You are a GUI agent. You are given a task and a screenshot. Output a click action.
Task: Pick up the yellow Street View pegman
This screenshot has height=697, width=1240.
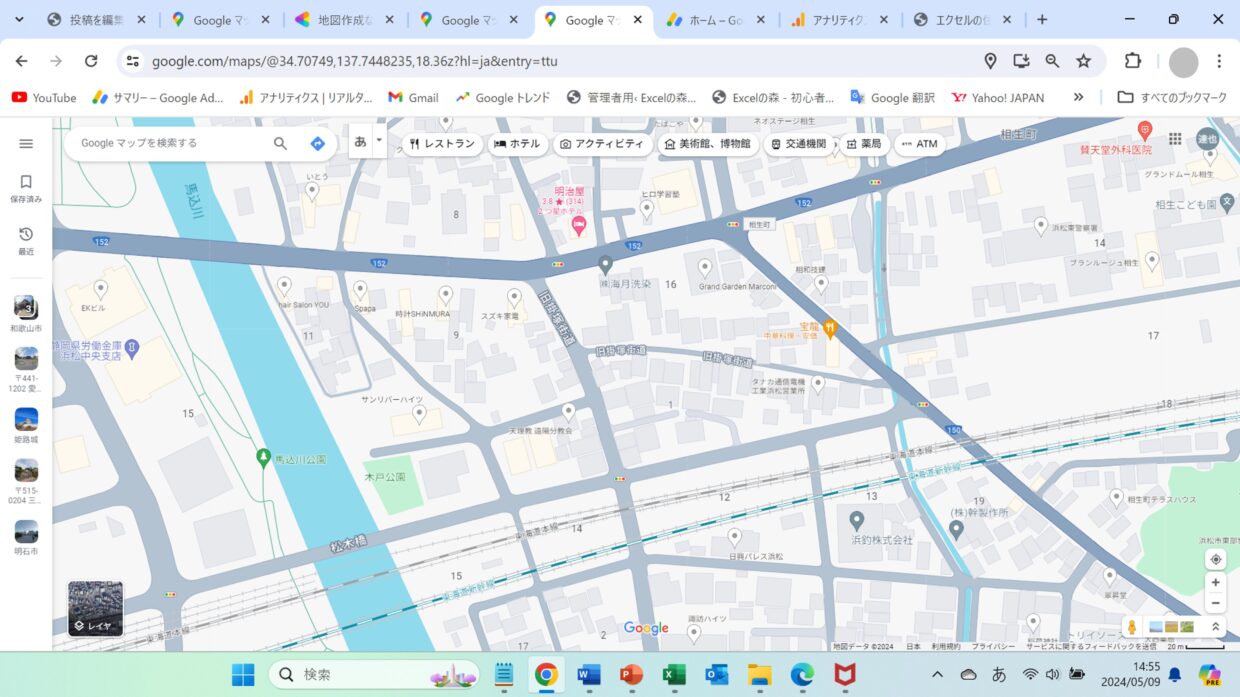[1132, 627]
